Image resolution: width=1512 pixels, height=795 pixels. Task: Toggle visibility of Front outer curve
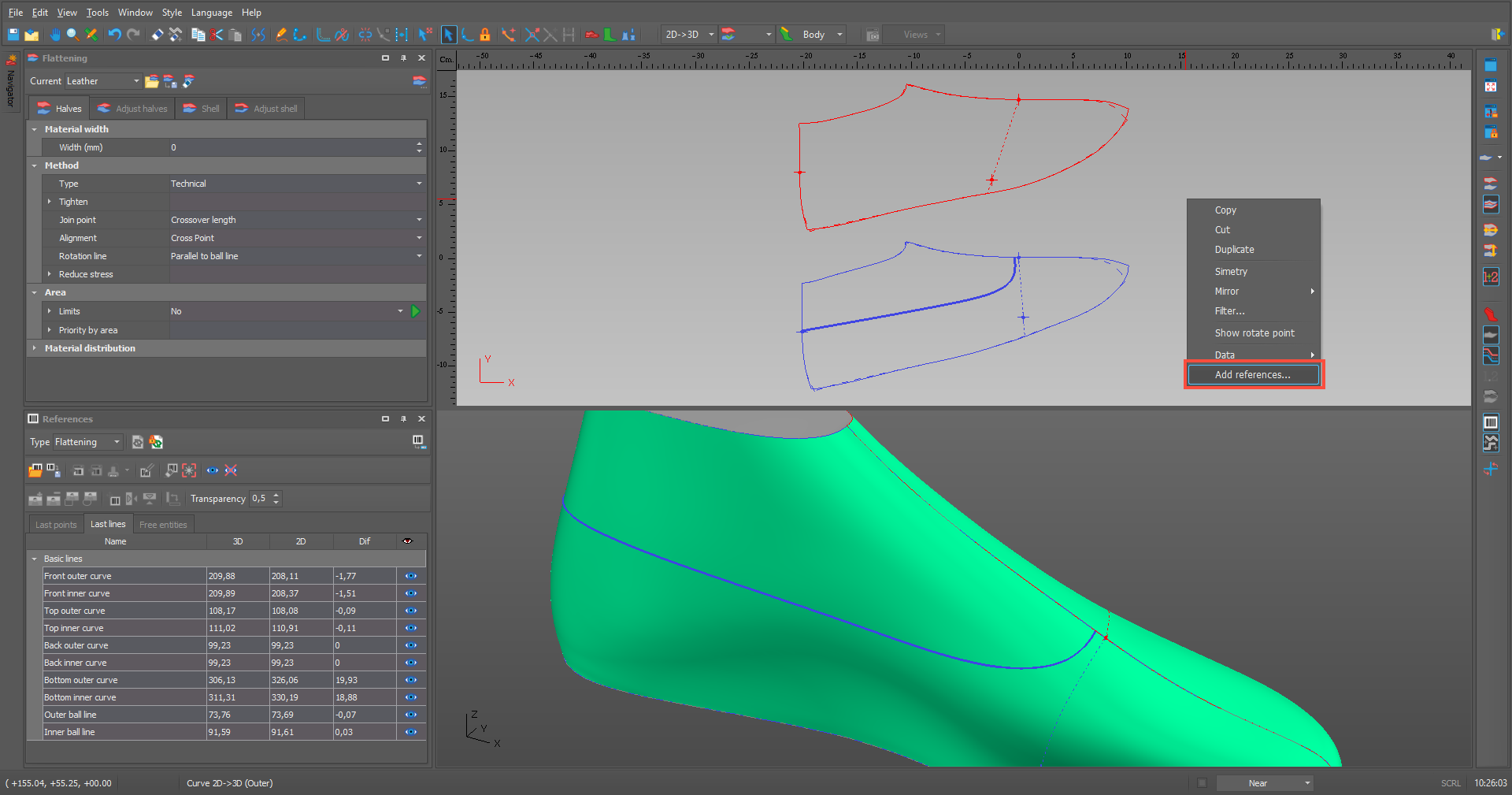[x=411, y=576]
